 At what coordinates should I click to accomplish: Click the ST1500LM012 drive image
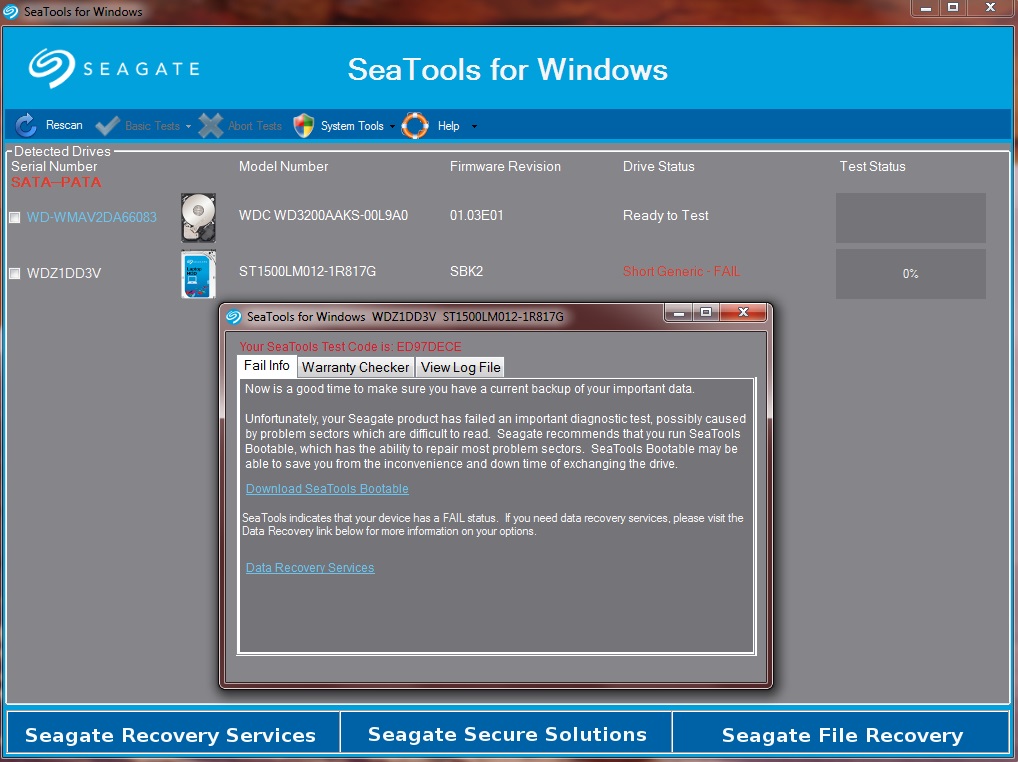198,273
